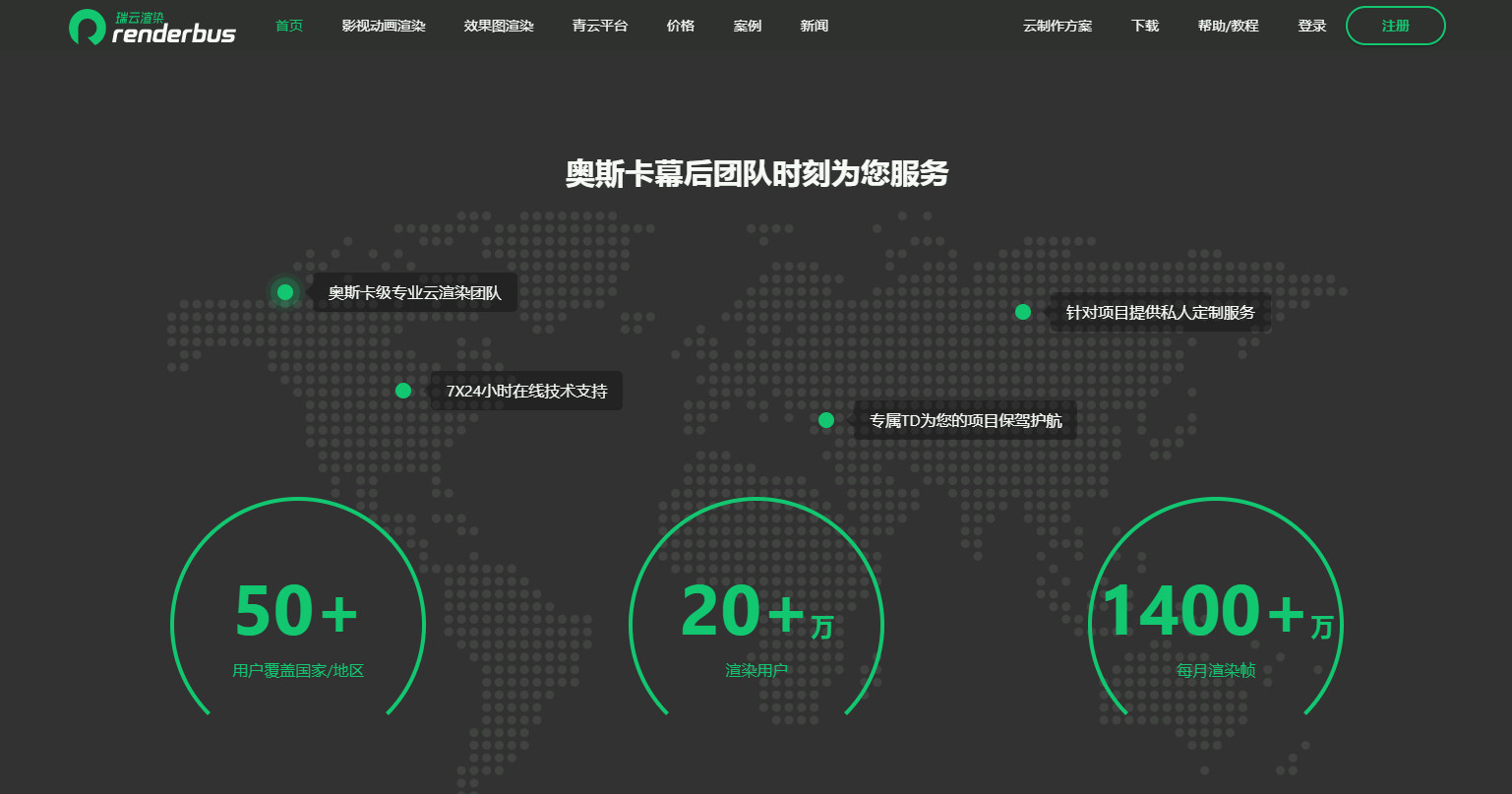Click green dot beside 奥斯卡级专业云渲染团队
This screenshot has width=1512, height=794.
pyautogui.click(x=285, y=292)
